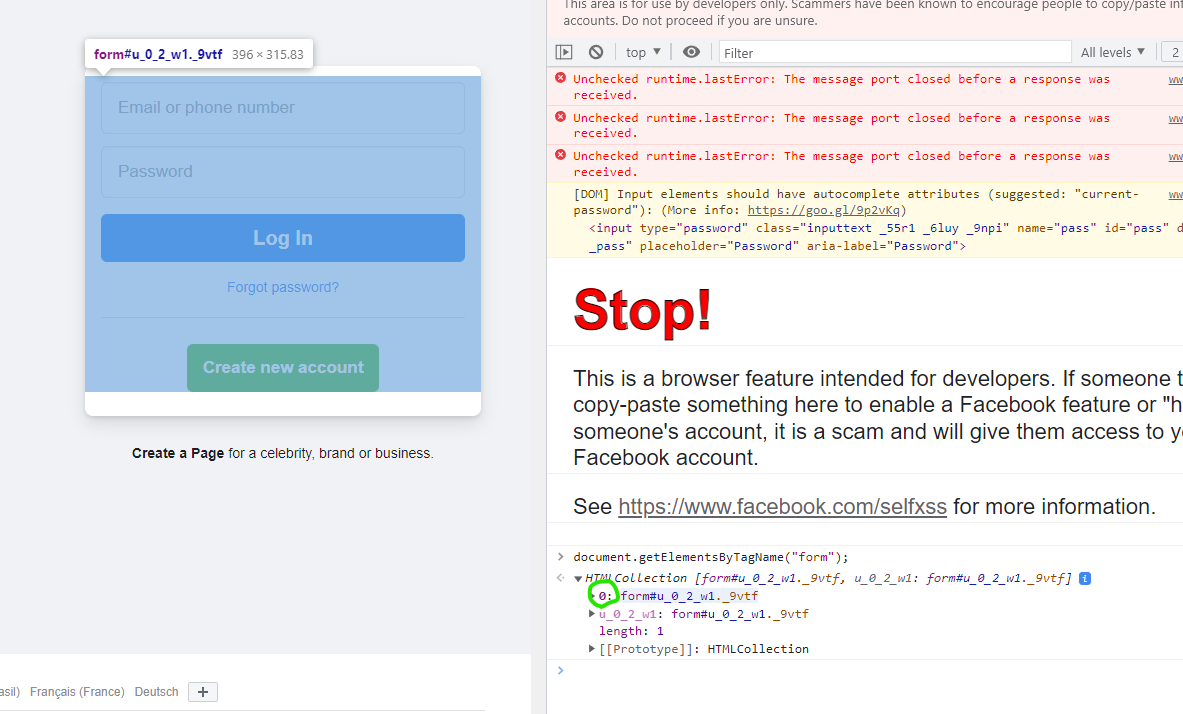1183x714 pixels.
Task: Open the facebook.com/selfxss link
Action: (782, 506)
